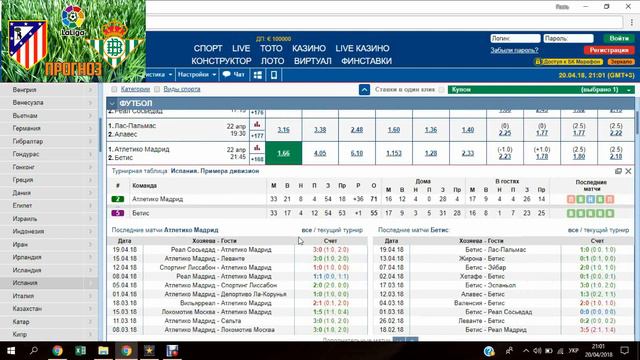Open the ФИНСТАВКИ menu
This screenshot has width=640, height=360.
tap(366, 61)
